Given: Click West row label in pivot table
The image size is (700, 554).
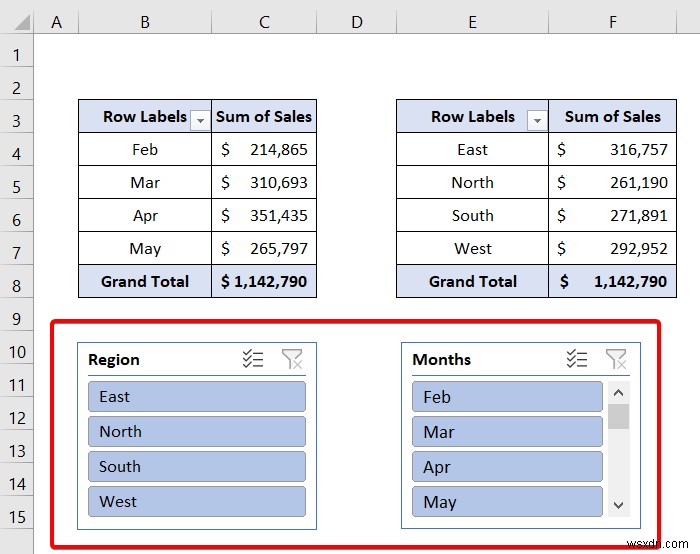Looking at the screenshot, I should 472,248.
